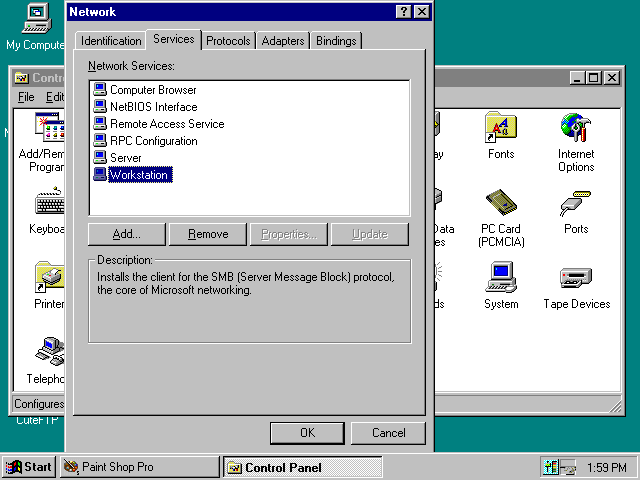Viewport: 640px width, 480px height.
Task: Minimize the Control Panel window
Action: pyautogui.click(x=577, y=78)
